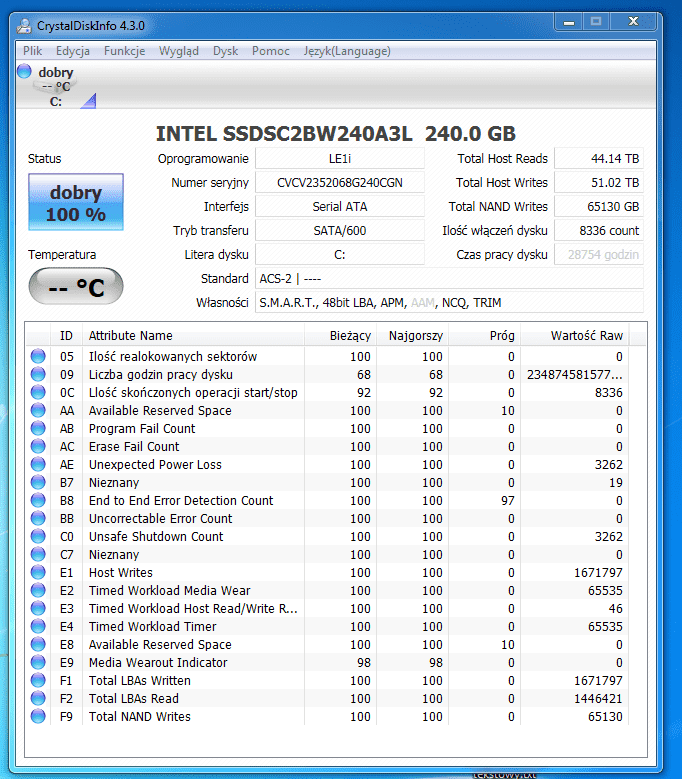
Task: Click the dobry 100 % health status button
Action: tap(76, 202)
